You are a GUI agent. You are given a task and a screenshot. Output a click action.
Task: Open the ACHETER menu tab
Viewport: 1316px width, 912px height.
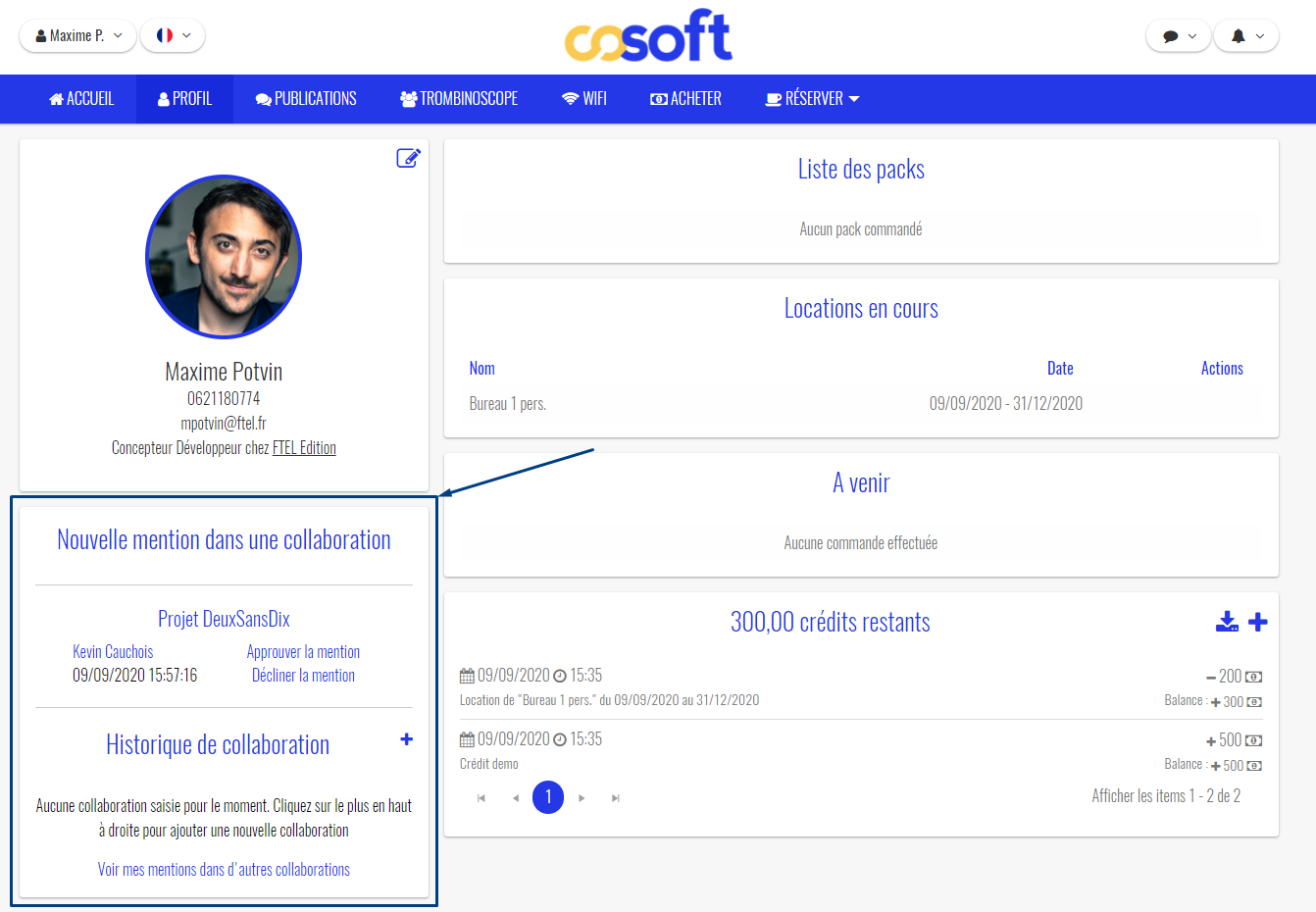pos(685,99)
